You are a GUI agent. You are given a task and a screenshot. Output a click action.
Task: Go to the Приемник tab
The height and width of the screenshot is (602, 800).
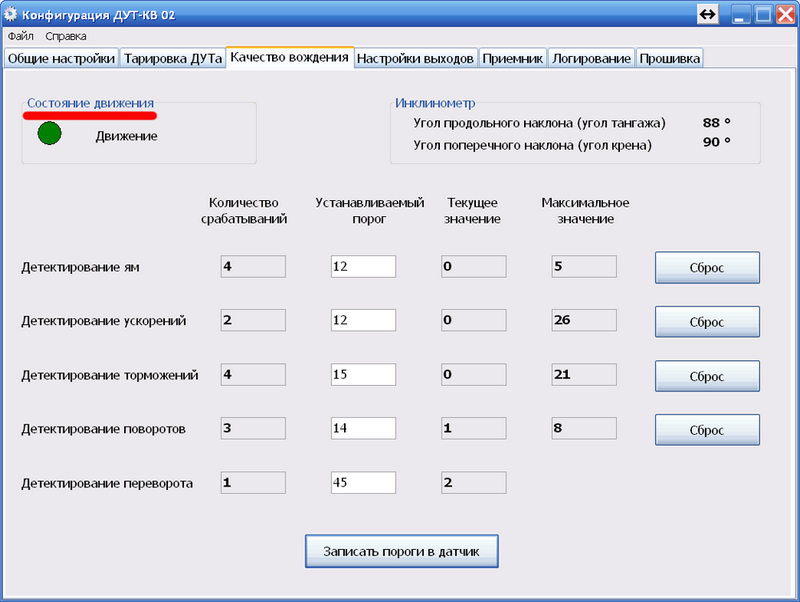click(513, 58)
